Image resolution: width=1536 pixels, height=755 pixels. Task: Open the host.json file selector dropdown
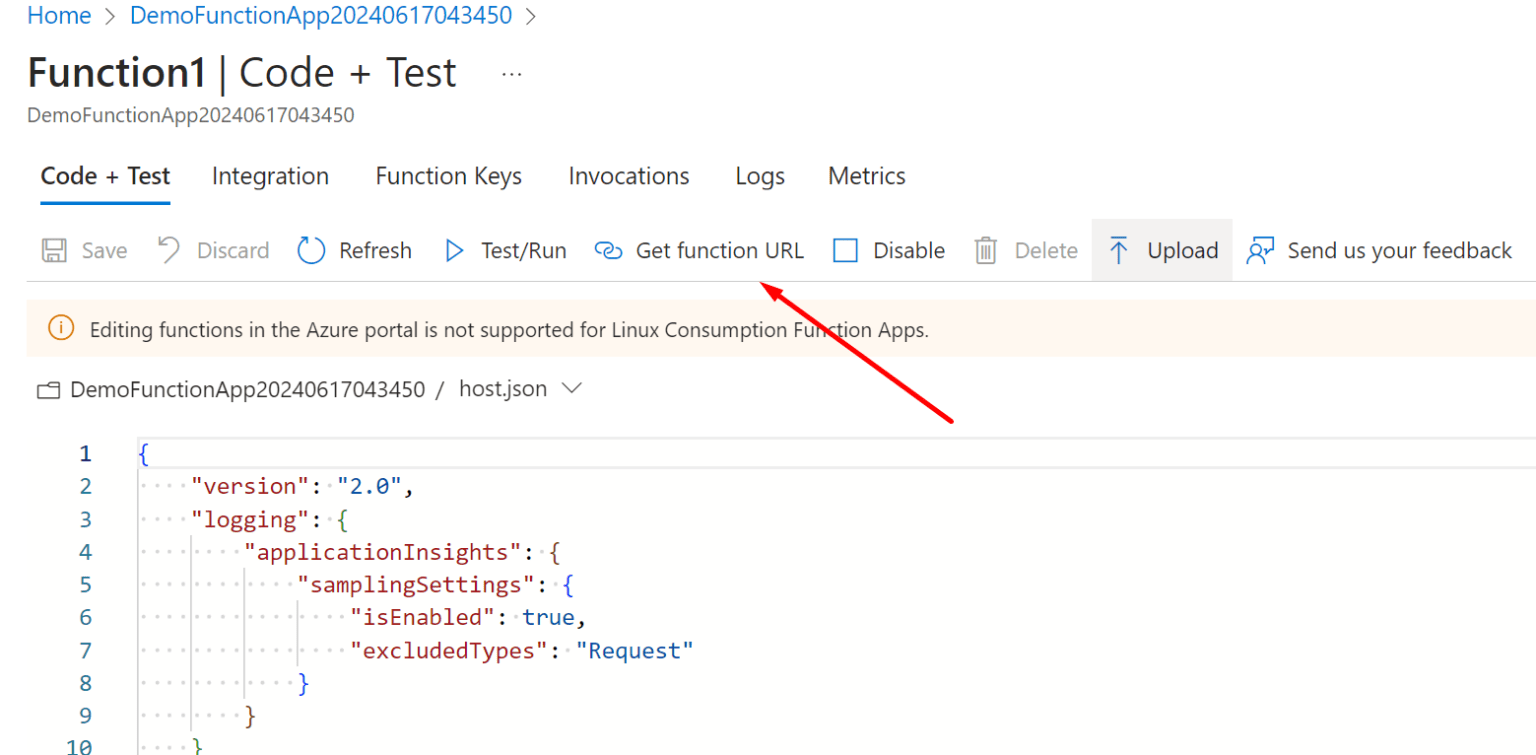pos(571,389)
